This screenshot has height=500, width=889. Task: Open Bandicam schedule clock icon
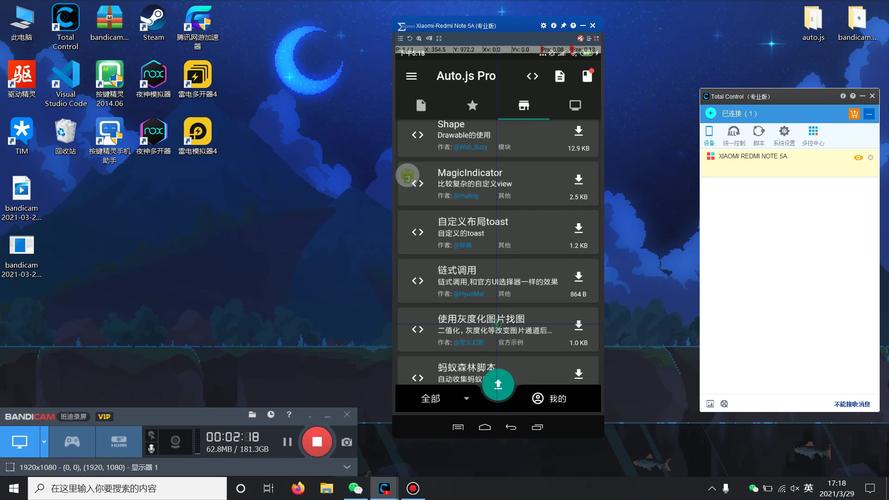(271, 415)
